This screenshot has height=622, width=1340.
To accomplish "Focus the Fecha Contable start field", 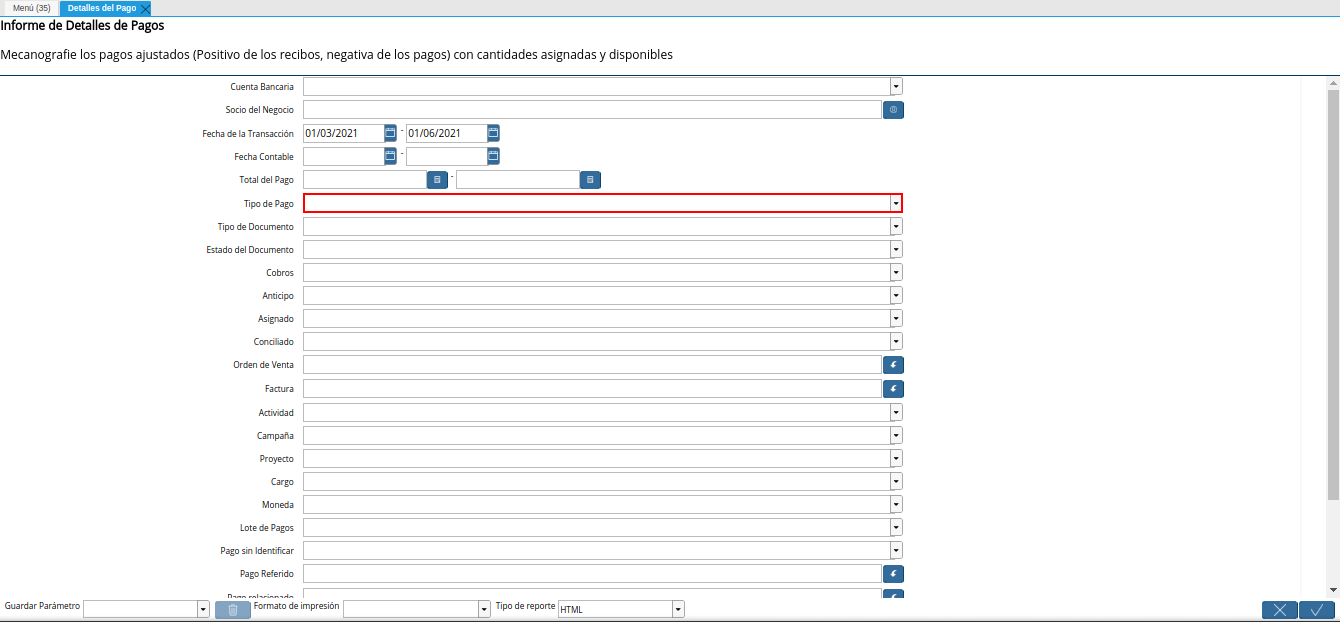I will click(343, 156).
